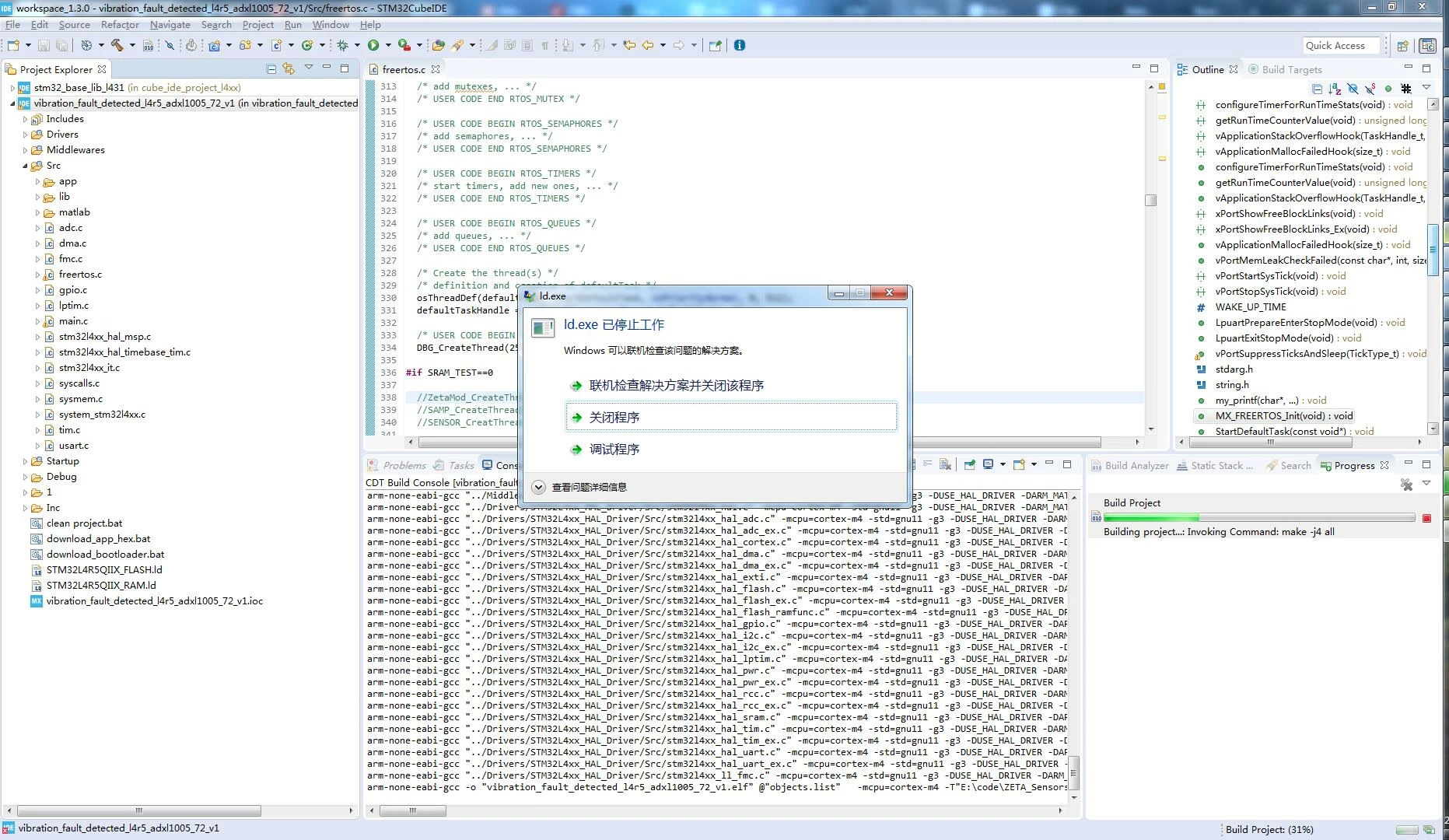Toggle Hide Fields filter in Outline panel
The width and height of the screenshot is (1449, 840).
click(1353, 89)
